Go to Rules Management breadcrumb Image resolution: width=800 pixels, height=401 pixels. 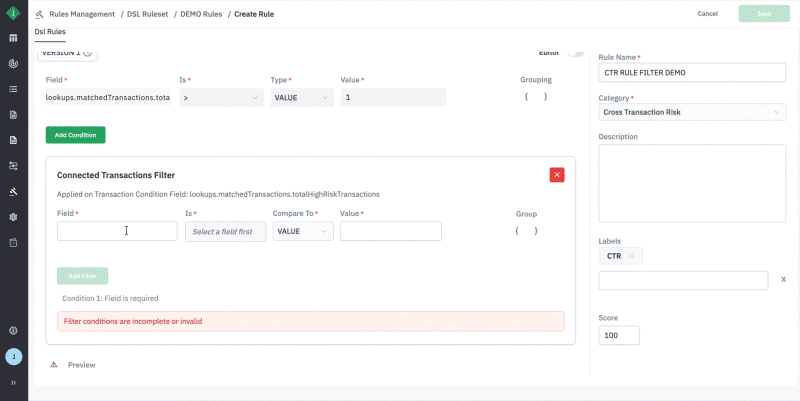coord(82,14)
